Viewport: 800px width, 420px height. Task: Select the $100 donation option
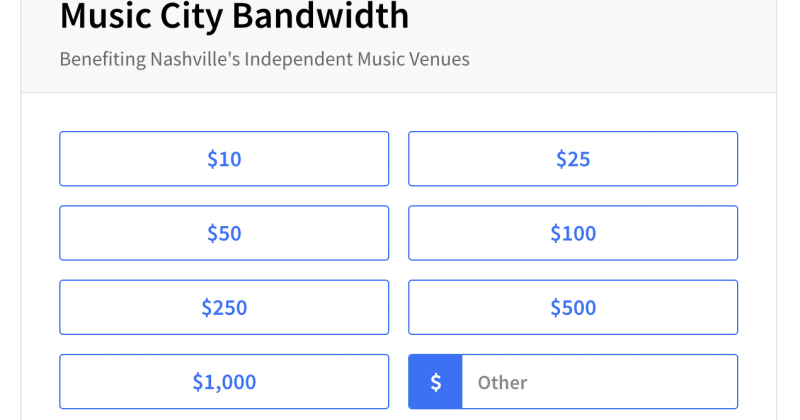(573, 233)
